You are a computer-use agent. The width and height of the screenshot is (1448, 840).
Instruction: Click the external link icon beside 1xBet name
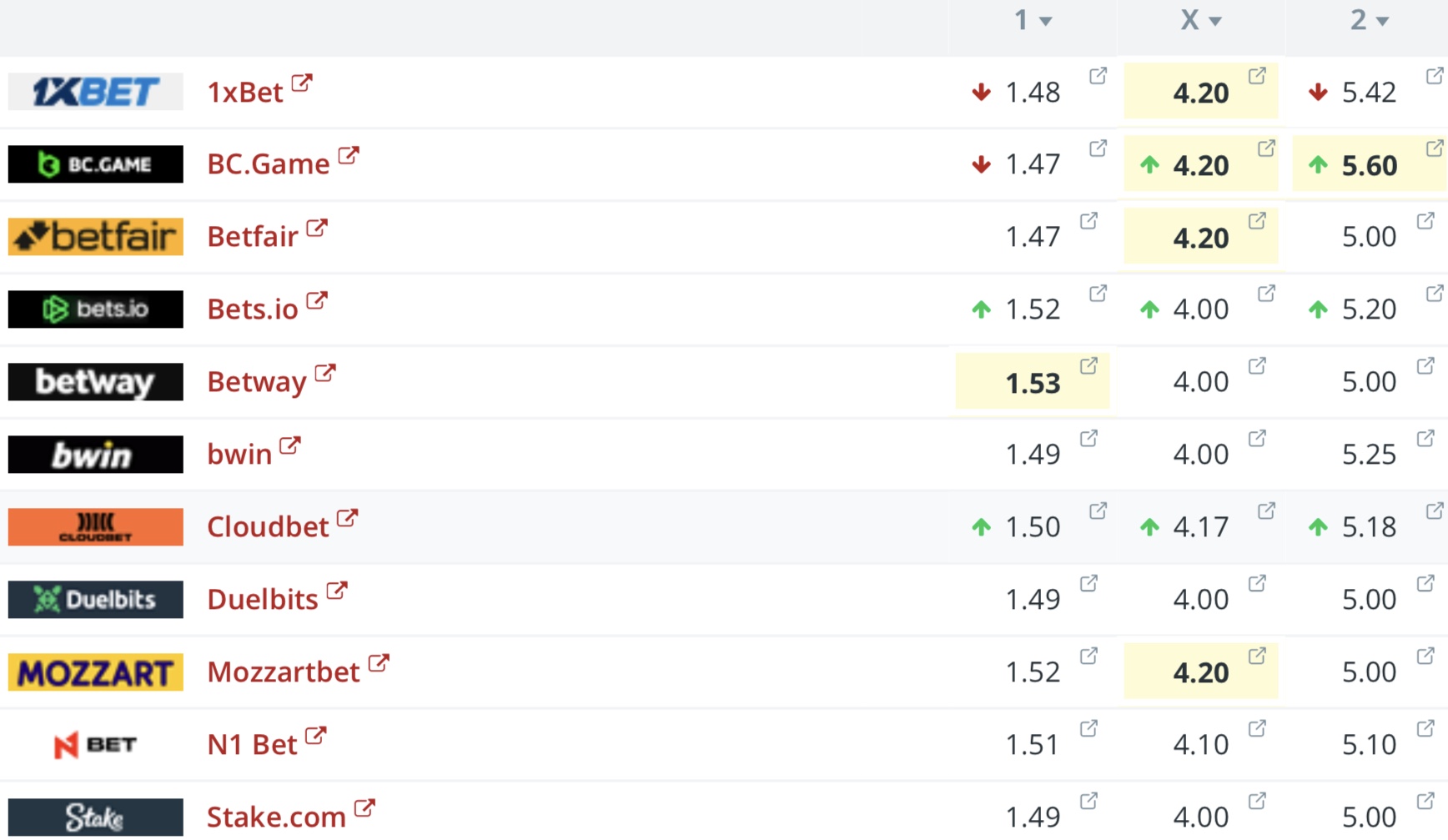[301, 83]
